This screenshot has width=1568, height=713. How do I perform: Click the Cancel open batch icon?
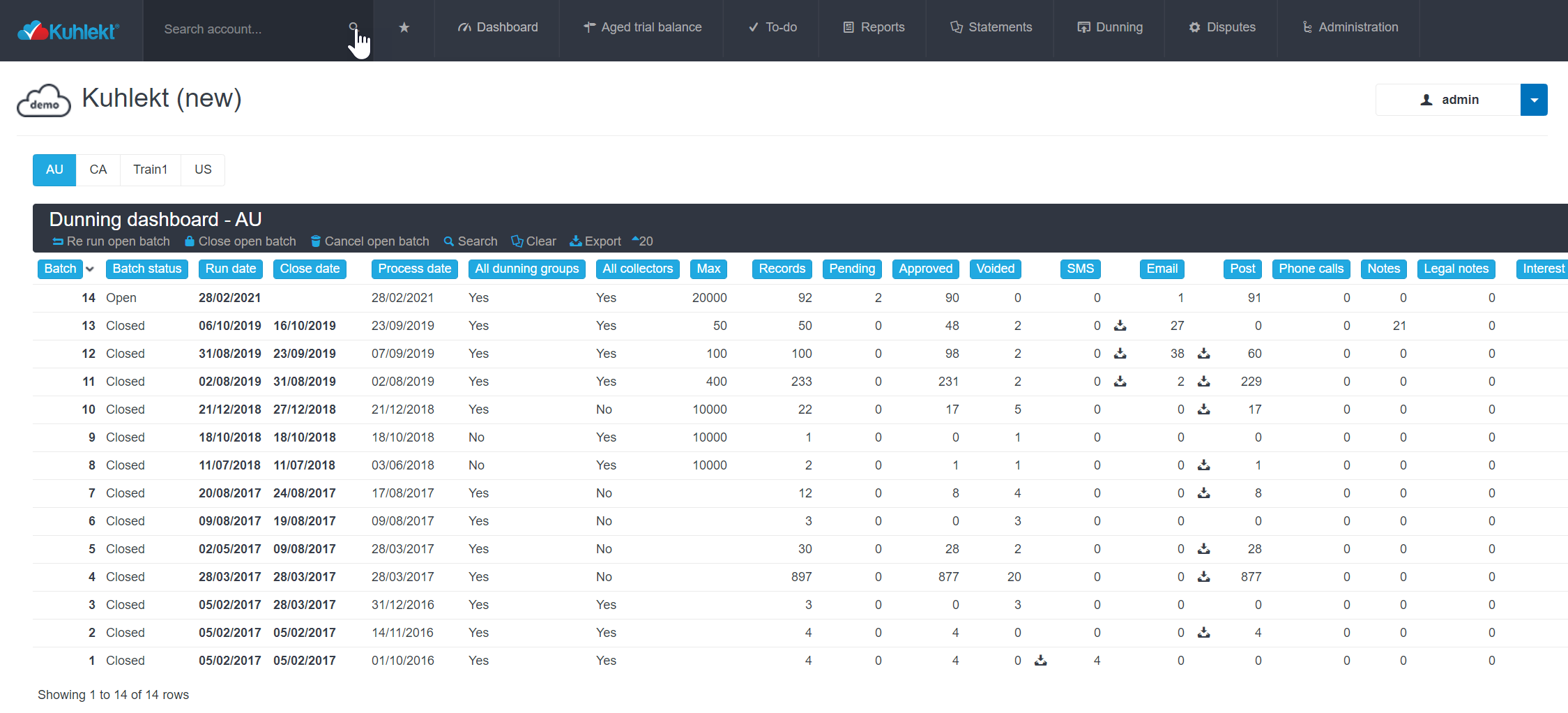[x=315, y=241]
